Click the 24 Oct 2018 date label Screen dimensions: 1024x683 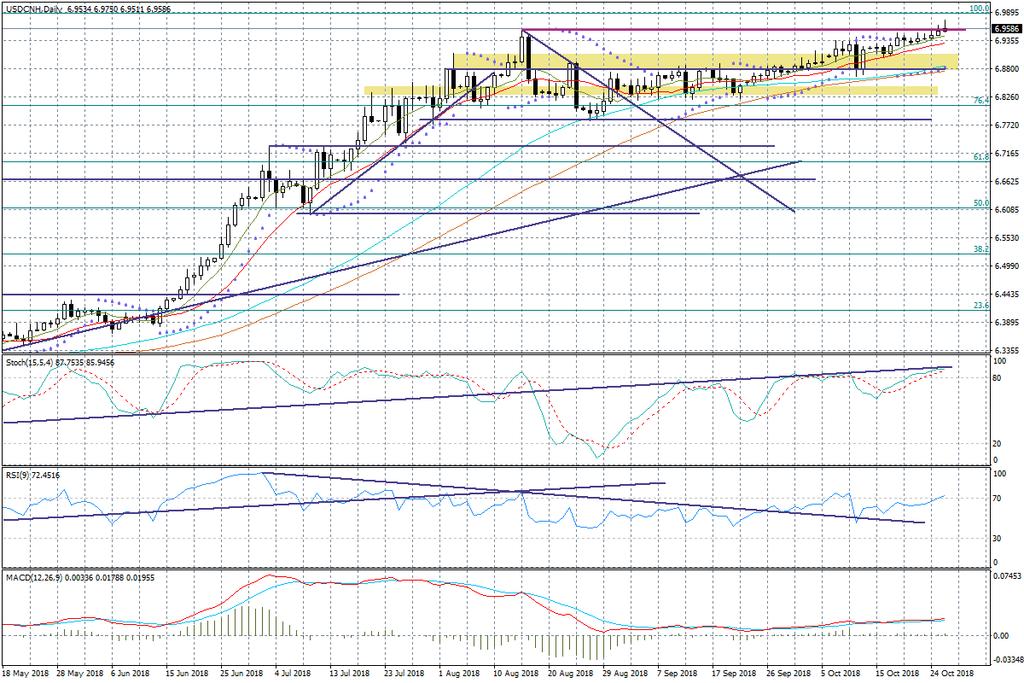[952, 673]
